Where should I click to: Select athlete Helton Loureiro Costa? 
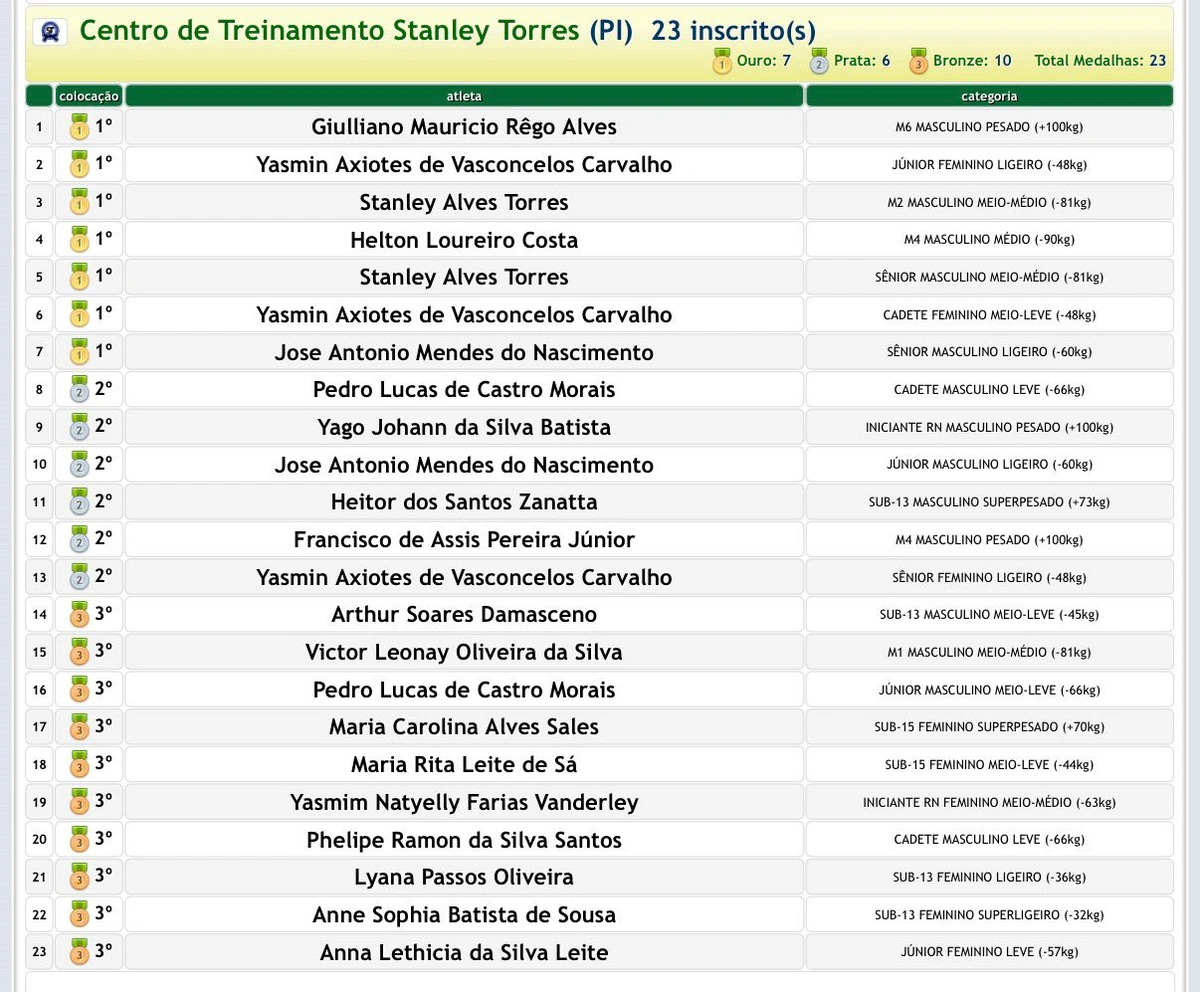click(x=464, y=240)
